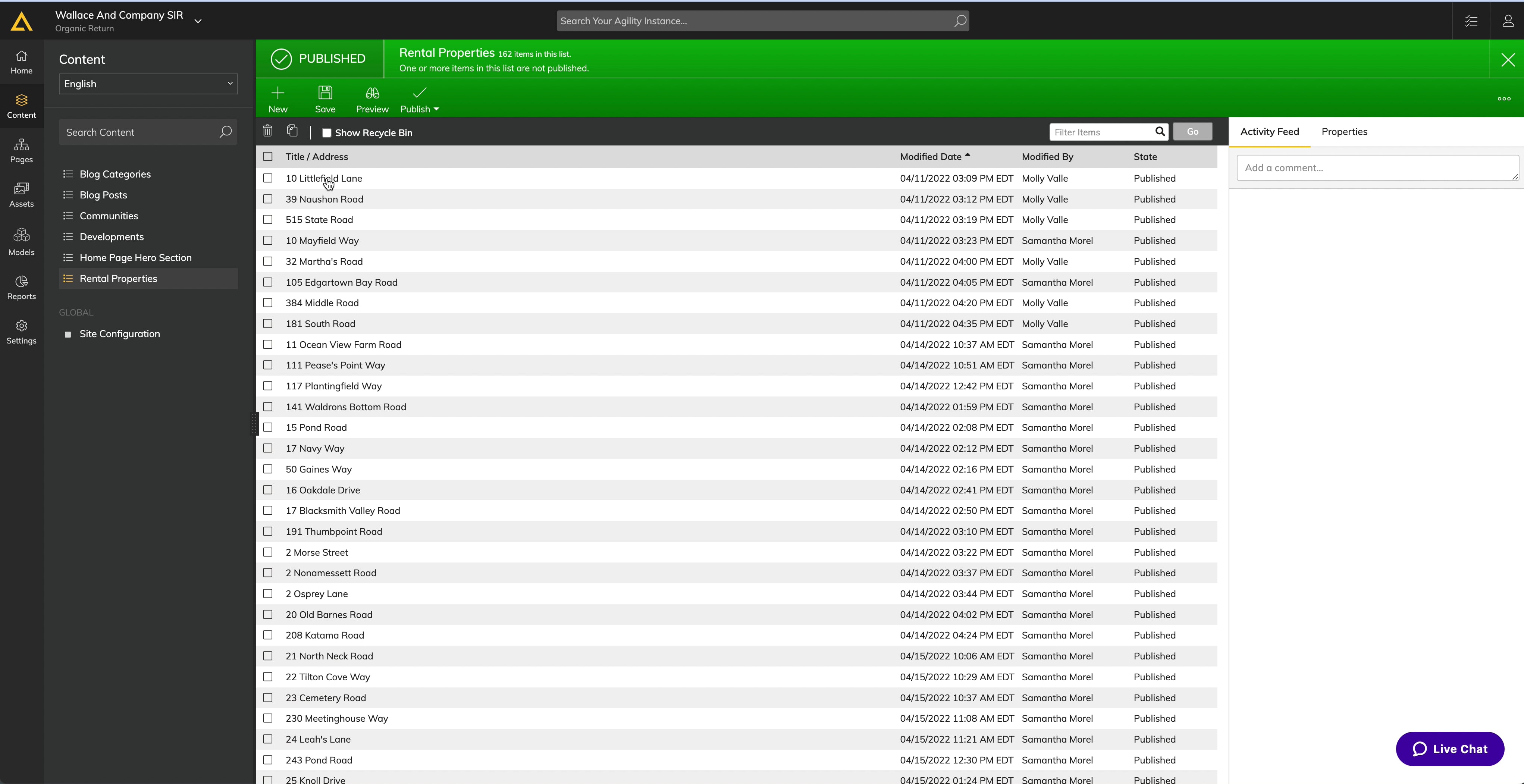The image size is (1524, 784).
Task: Open the Publish dropdown menu
Action: [420, 99]
